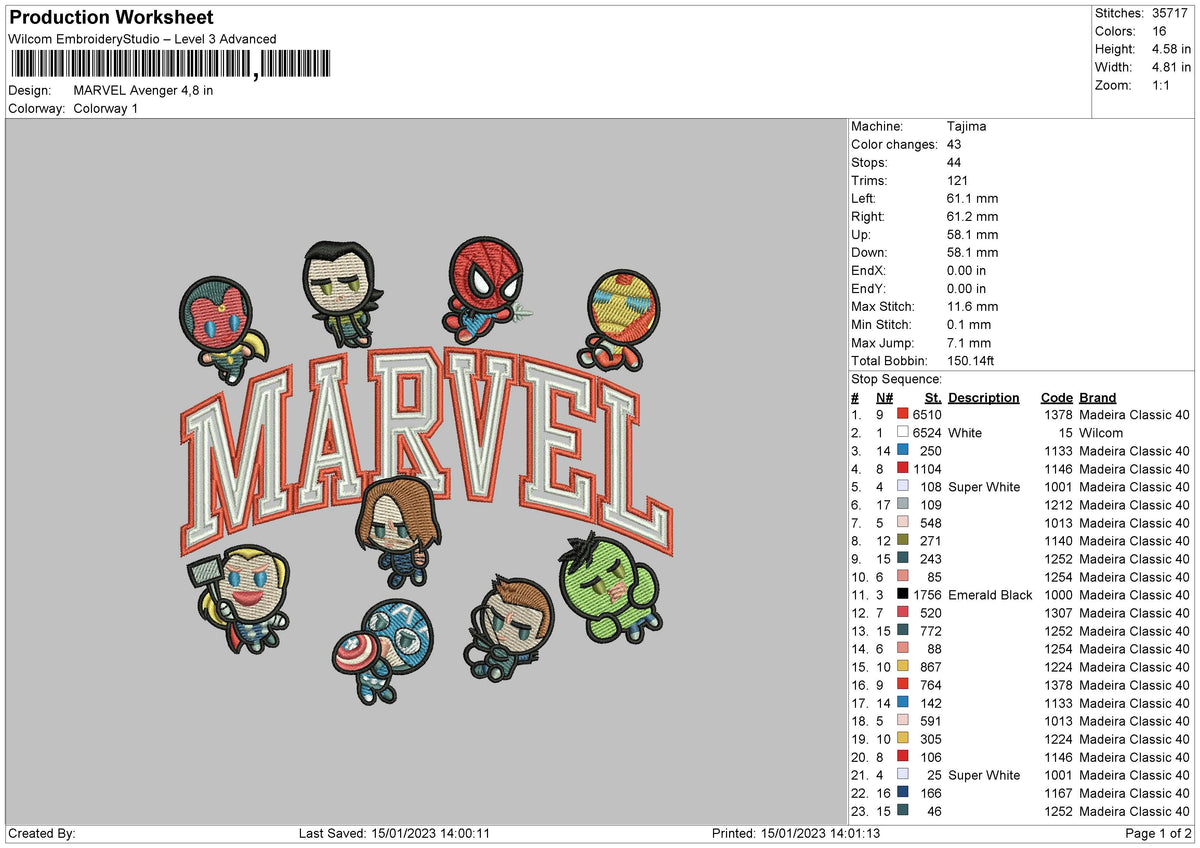
Task: Click the Left value '61.1 mm'
Action: (972, 198)
